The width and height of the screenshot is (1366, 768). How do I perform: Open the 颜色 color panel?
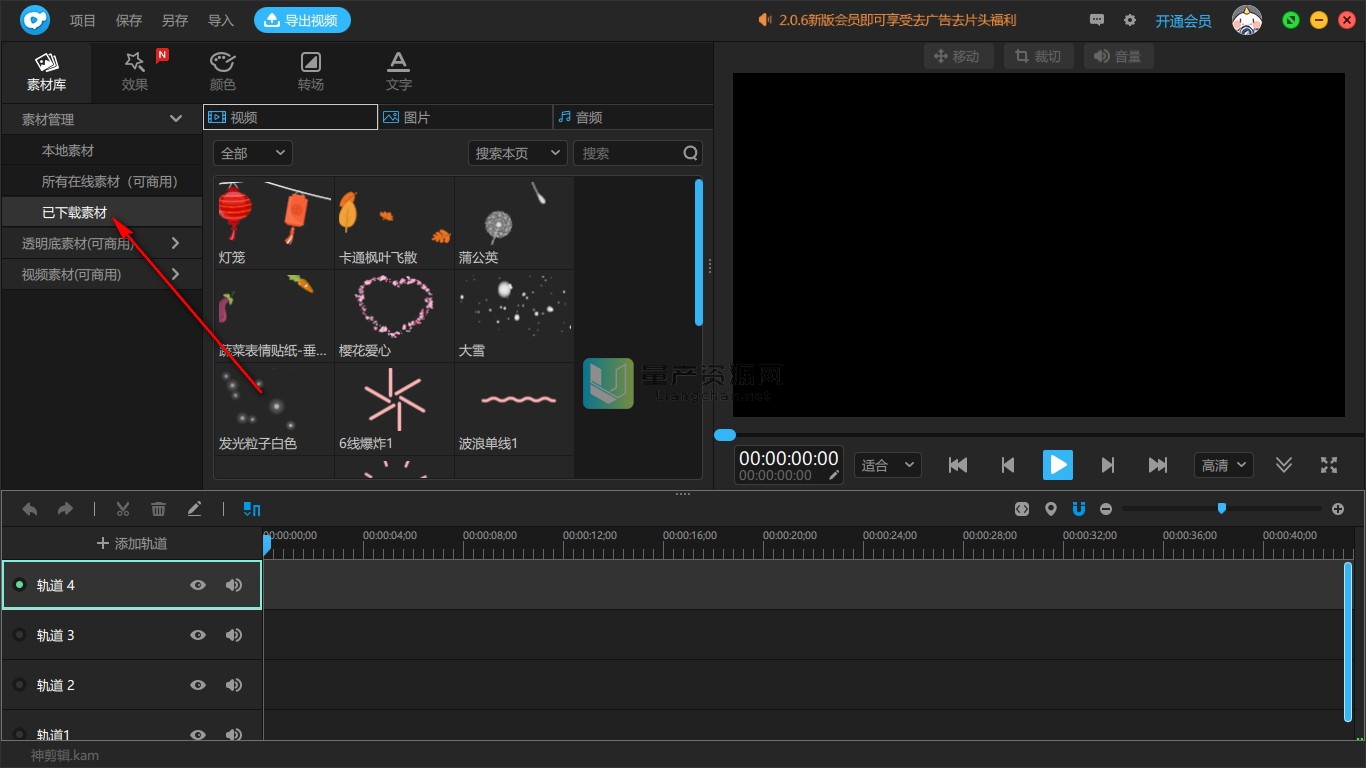click(x=223, y=72)
